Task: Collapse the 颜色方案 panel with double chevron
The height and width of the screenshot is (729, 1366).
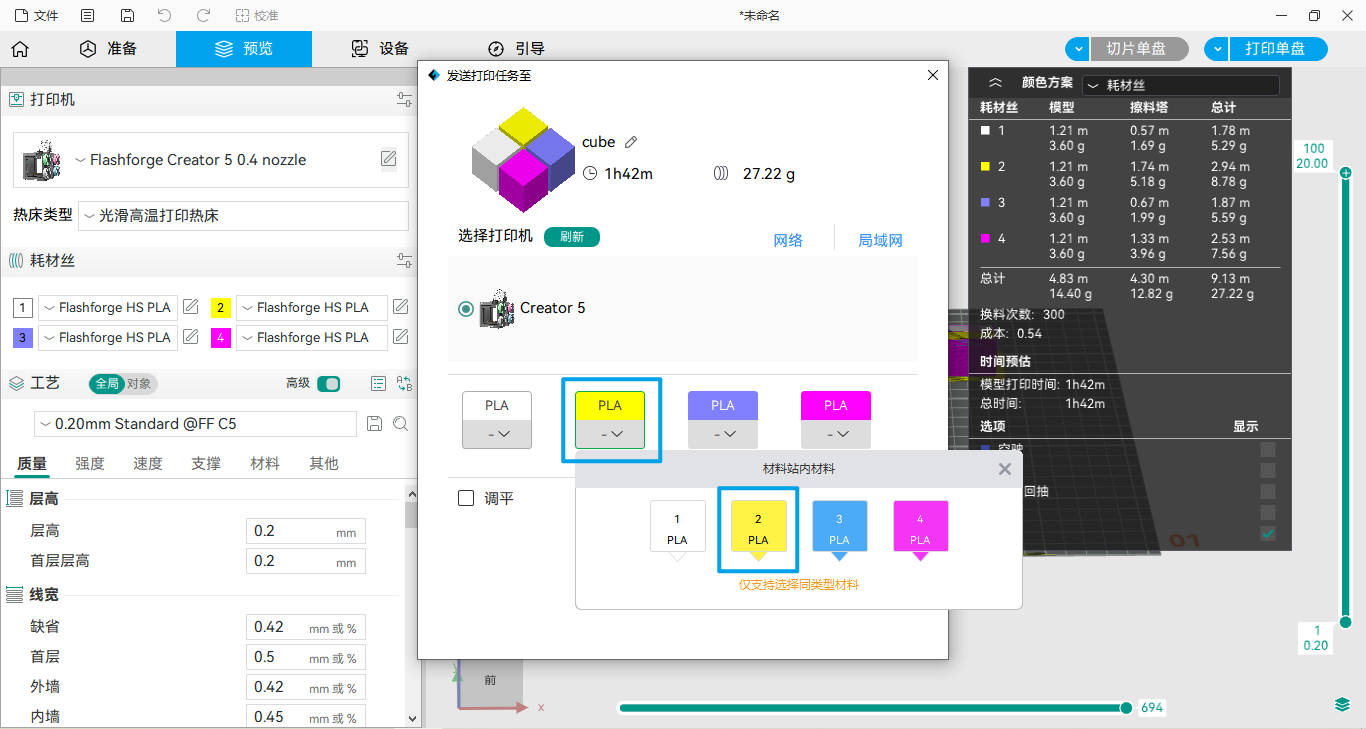Action: click(x=995, y=84)
